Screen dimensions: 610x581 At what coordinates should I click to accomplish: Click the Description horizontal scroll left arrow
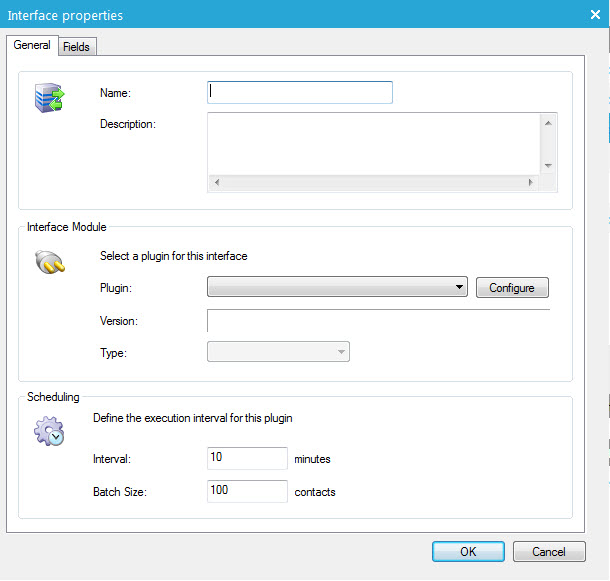217,183
